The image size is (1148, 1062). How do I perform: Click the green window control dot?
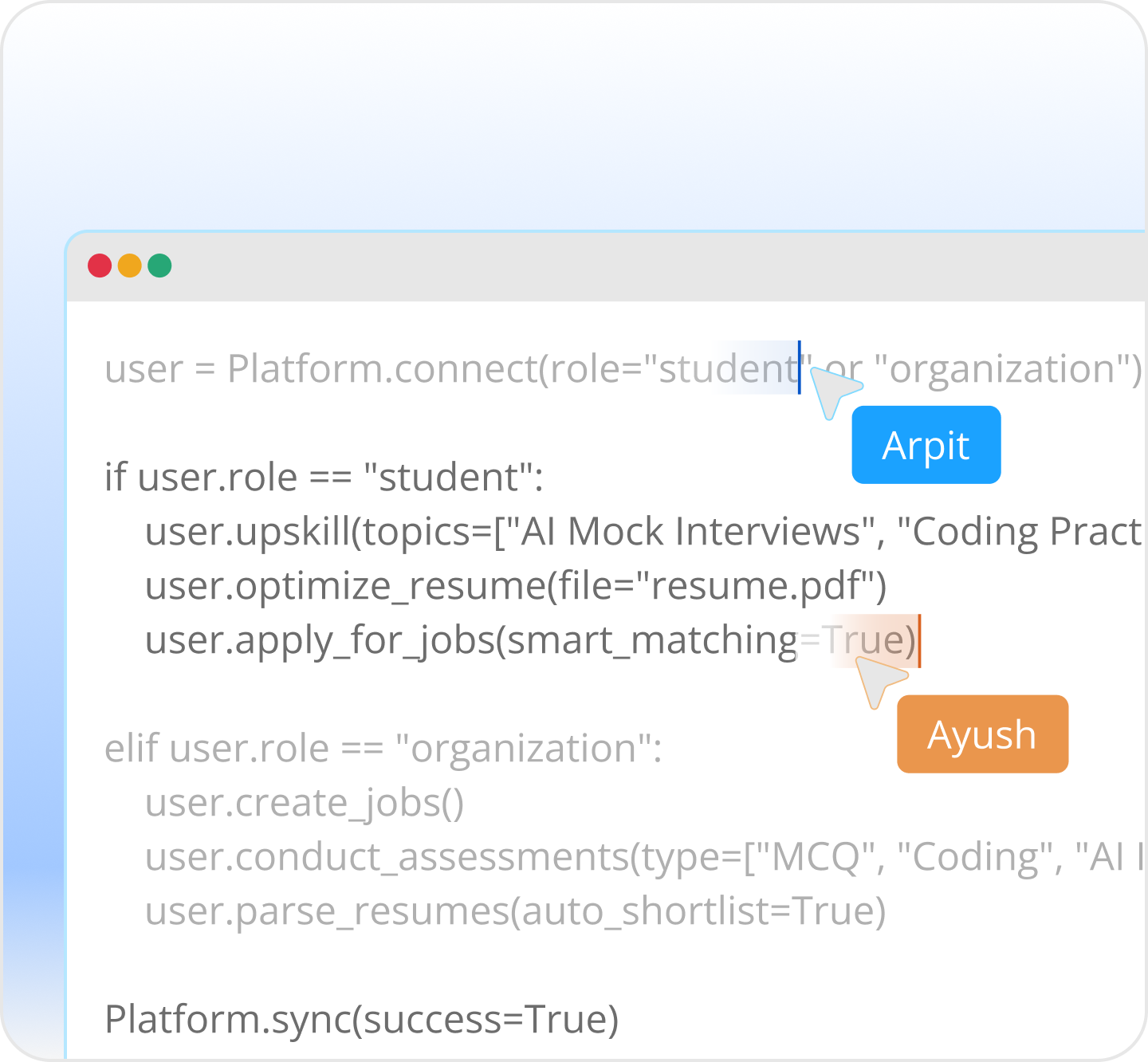(159, 265)
